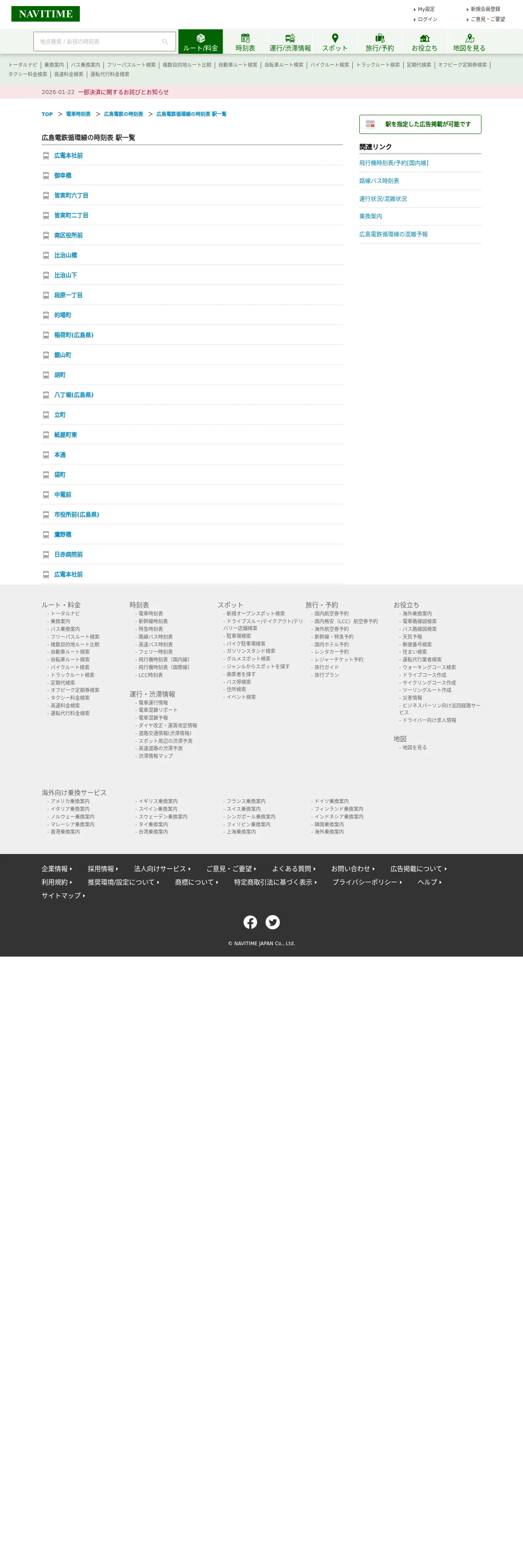The image size is (523, 1568).
Task: Click train icon beside 比治山橋
Action: coord(46,256)
